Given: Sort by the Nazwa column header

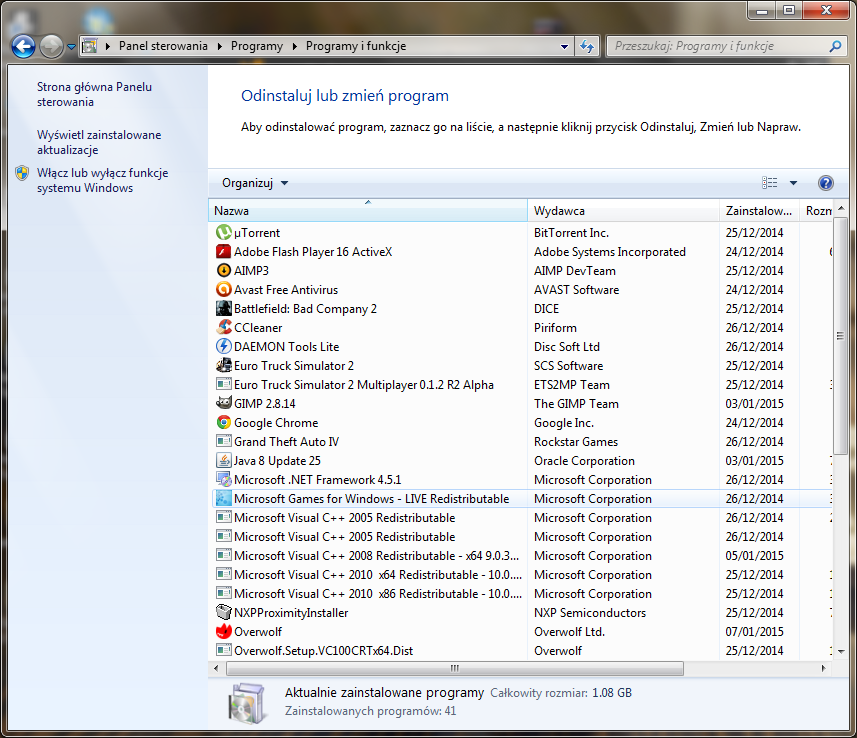Looking at the screenshot, I should [368, 210].
